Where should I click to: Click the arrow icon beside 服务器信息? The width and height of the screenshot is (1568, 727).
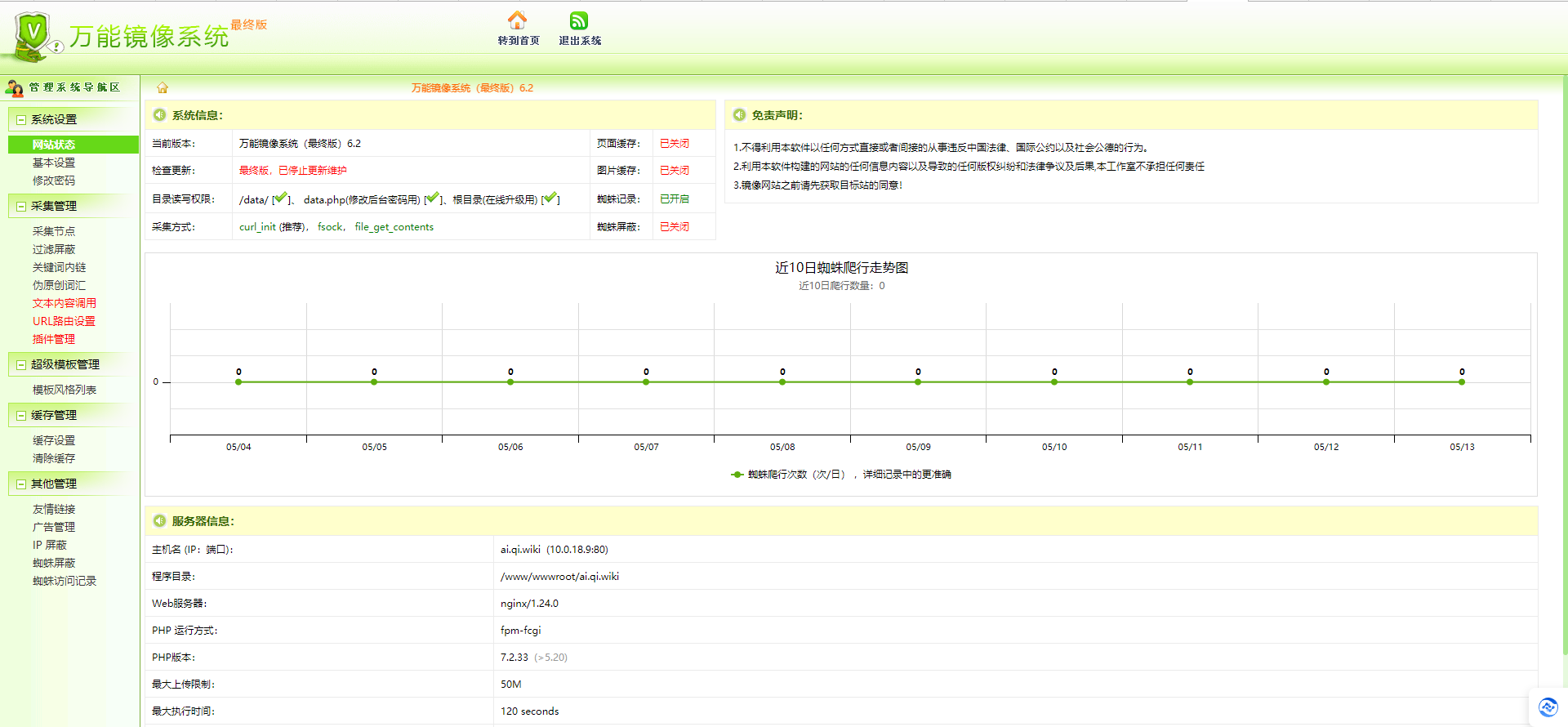pos(159,520)
